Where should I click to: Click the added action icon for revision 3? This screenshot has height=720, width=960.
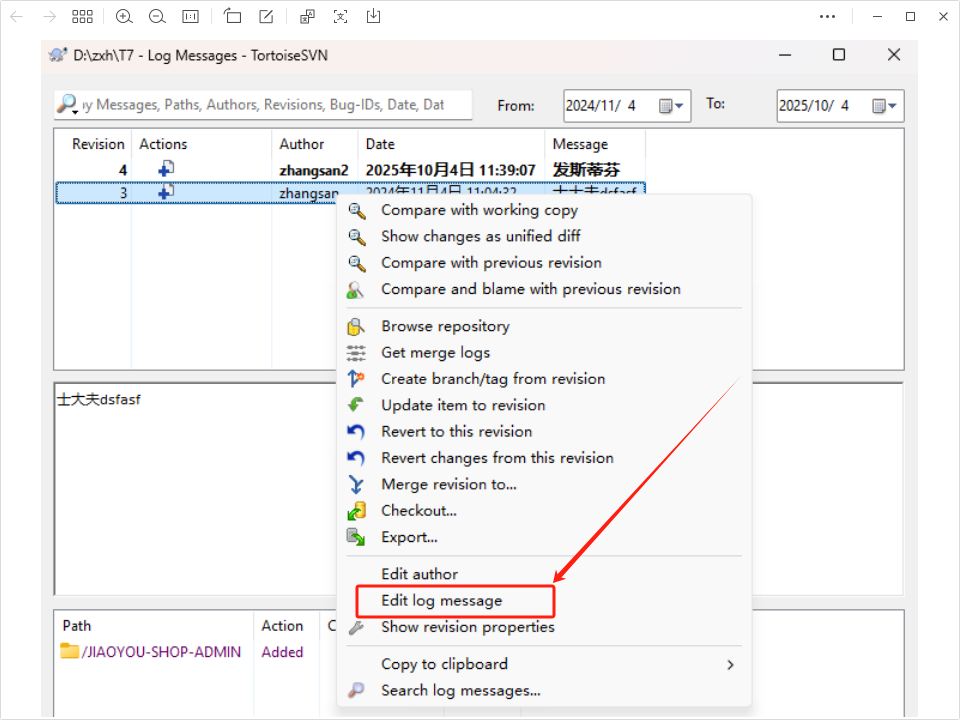tap(166, 192)
